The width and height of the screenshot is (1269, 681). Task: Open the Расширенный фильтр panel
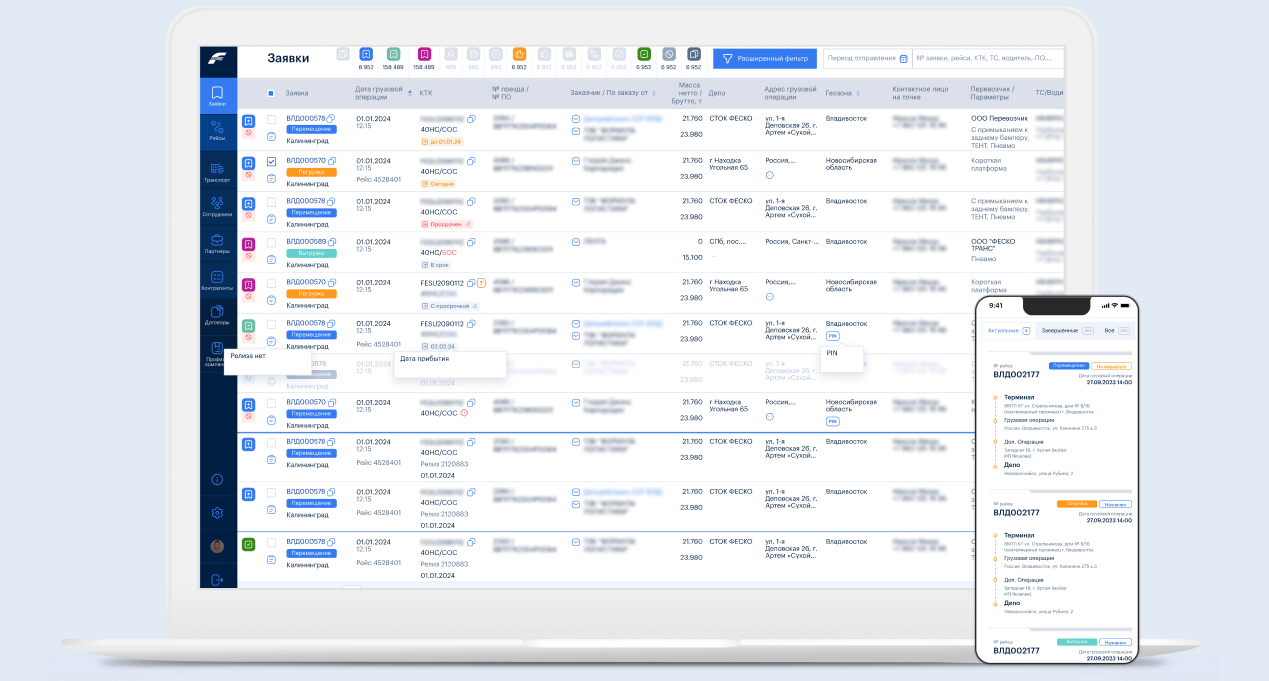pyautogui.click(x=765, y=58)
